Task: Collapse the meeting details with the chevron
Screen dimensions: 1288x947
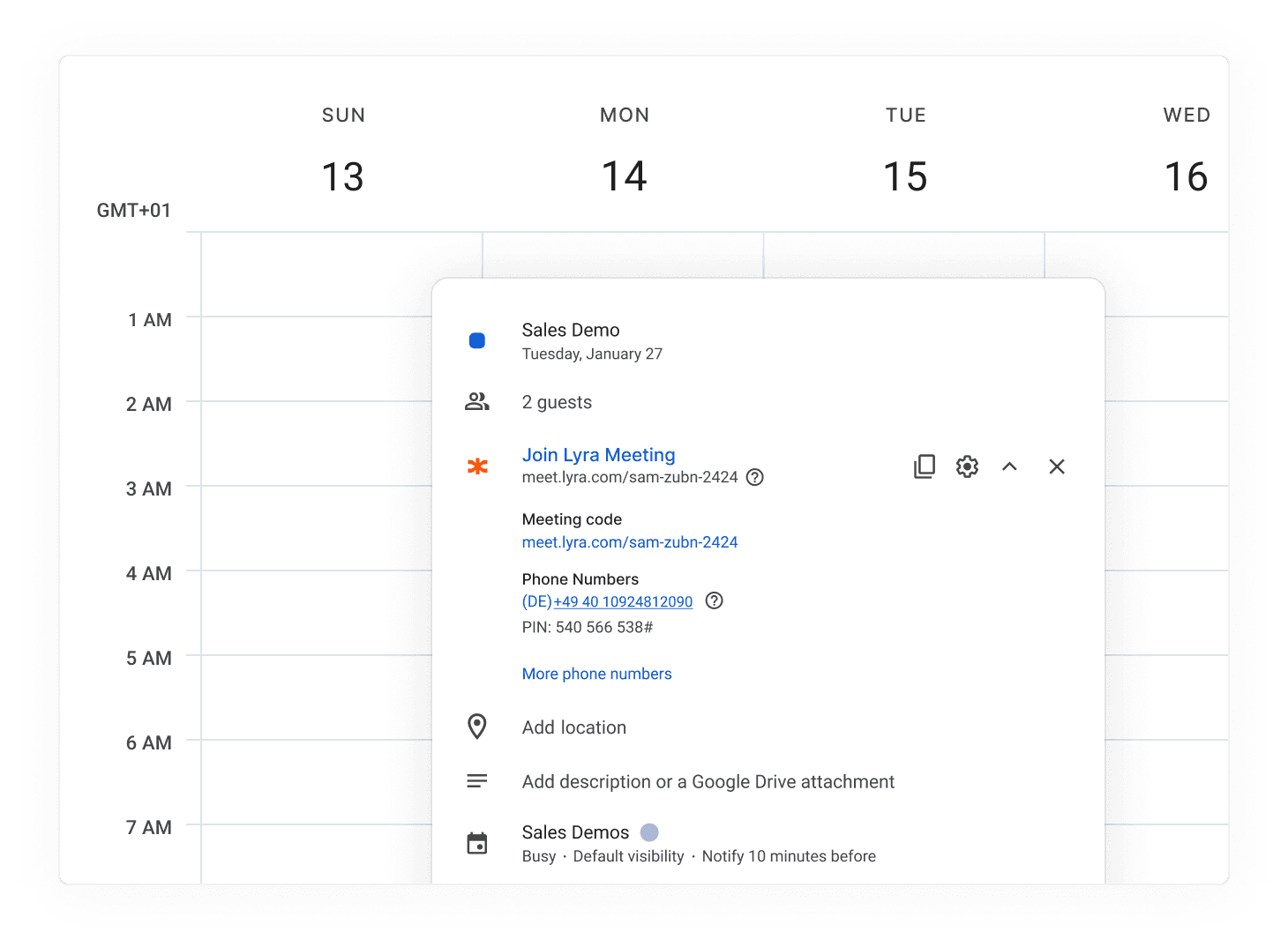Action: (1010, 466)
